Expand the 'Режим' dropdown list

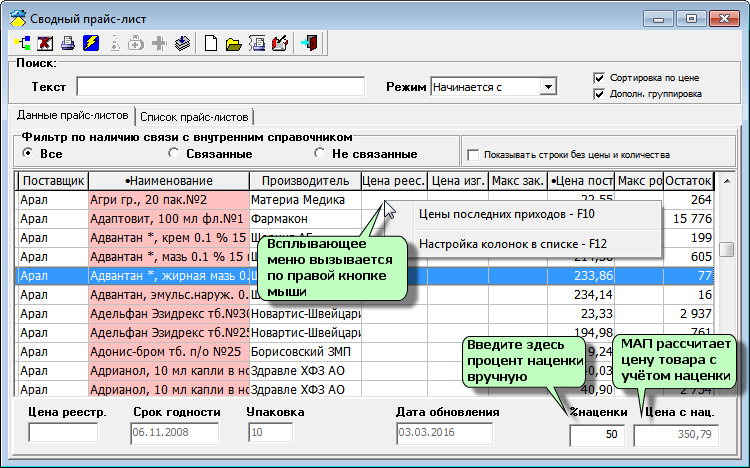point(547,87)
